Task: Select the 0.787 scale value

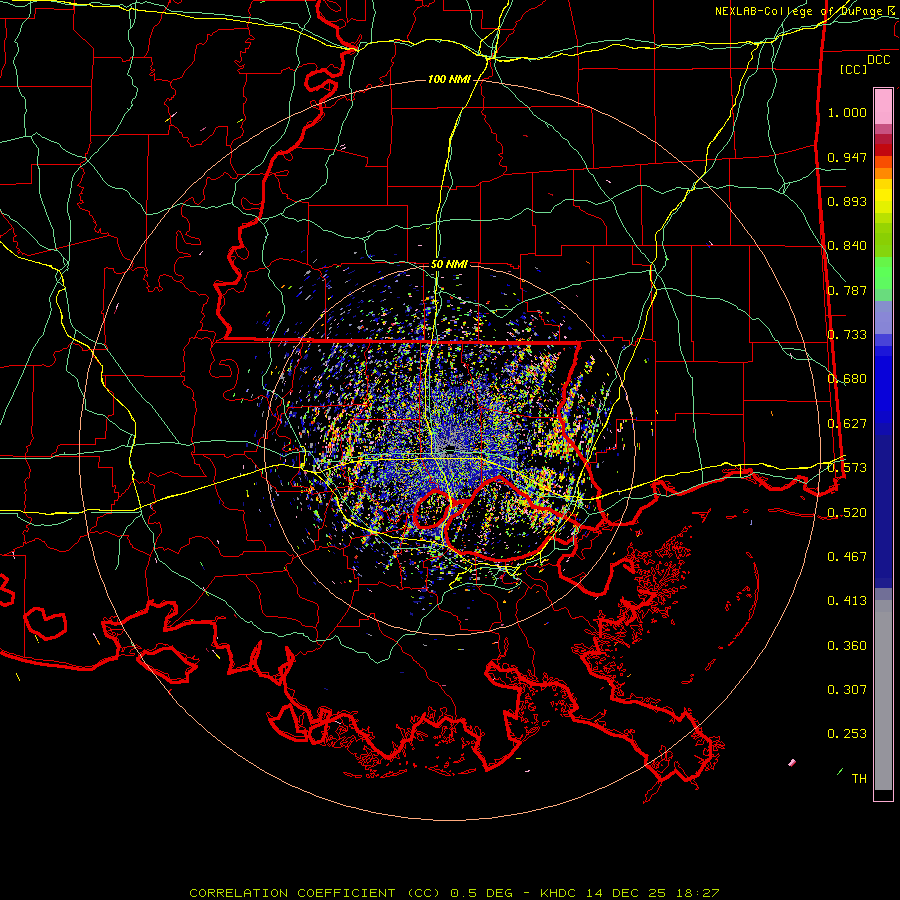Action: 847,290
